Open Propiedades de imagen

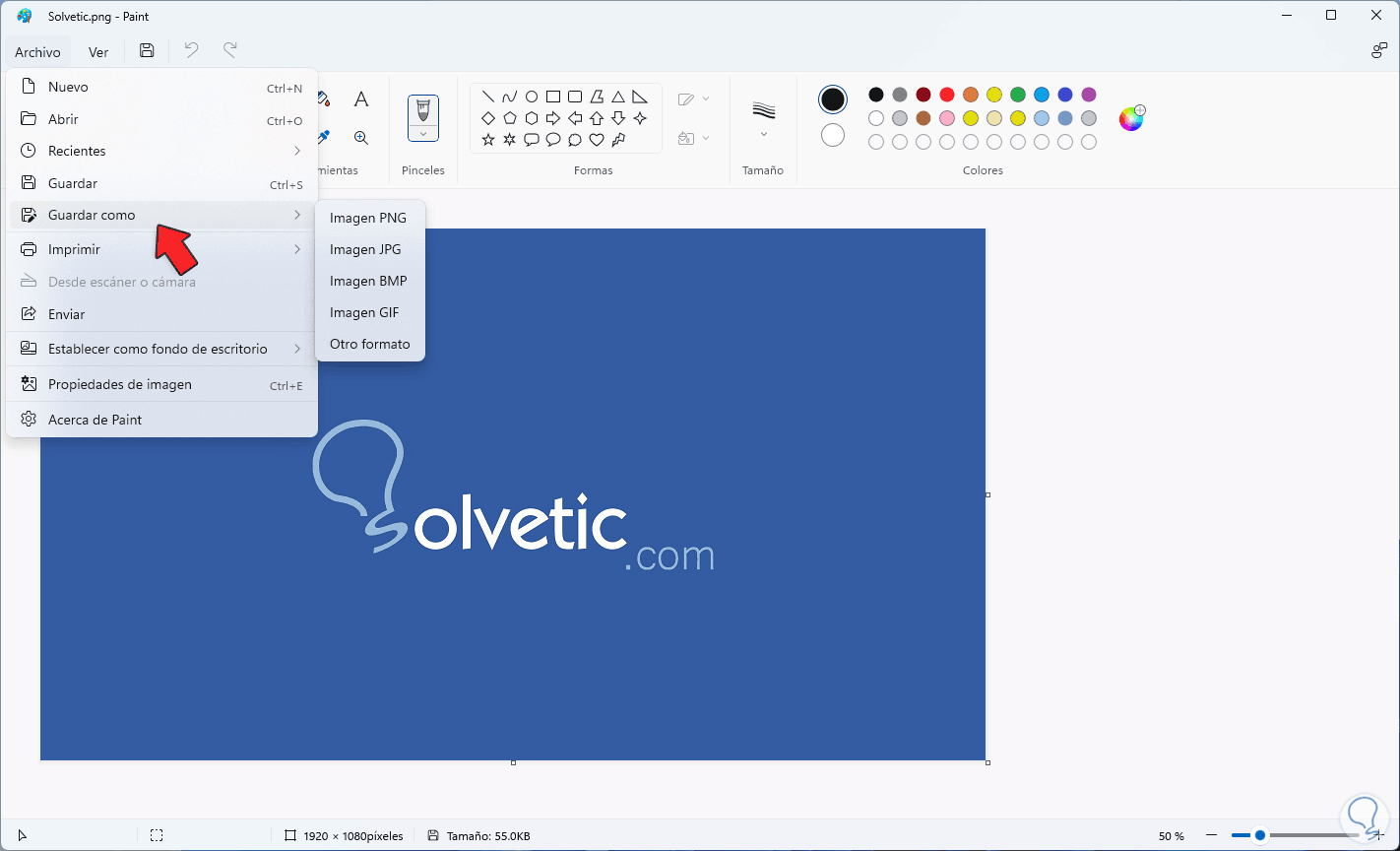point(161,385)
